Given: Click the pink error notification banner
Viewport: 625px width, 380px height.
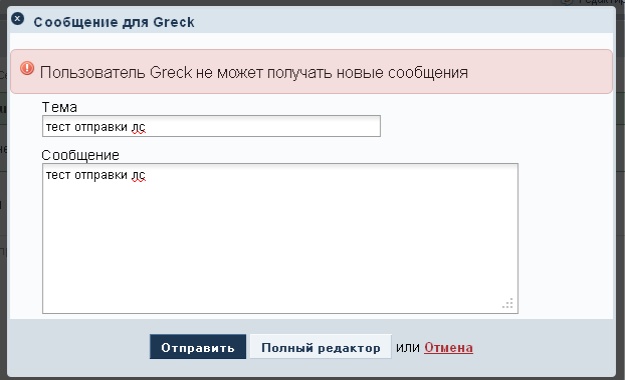Looking at the screenshot, I should point(311,72).
